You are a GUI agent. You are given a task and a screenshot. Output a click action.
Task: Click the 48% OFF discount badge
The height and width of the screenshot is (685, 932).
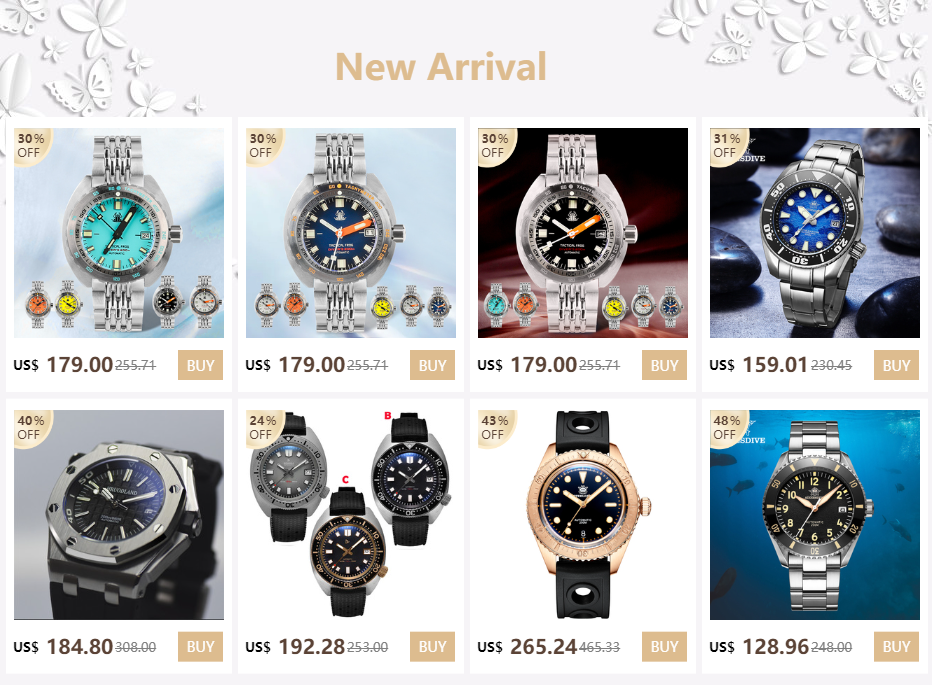click(x=728, y=428)
